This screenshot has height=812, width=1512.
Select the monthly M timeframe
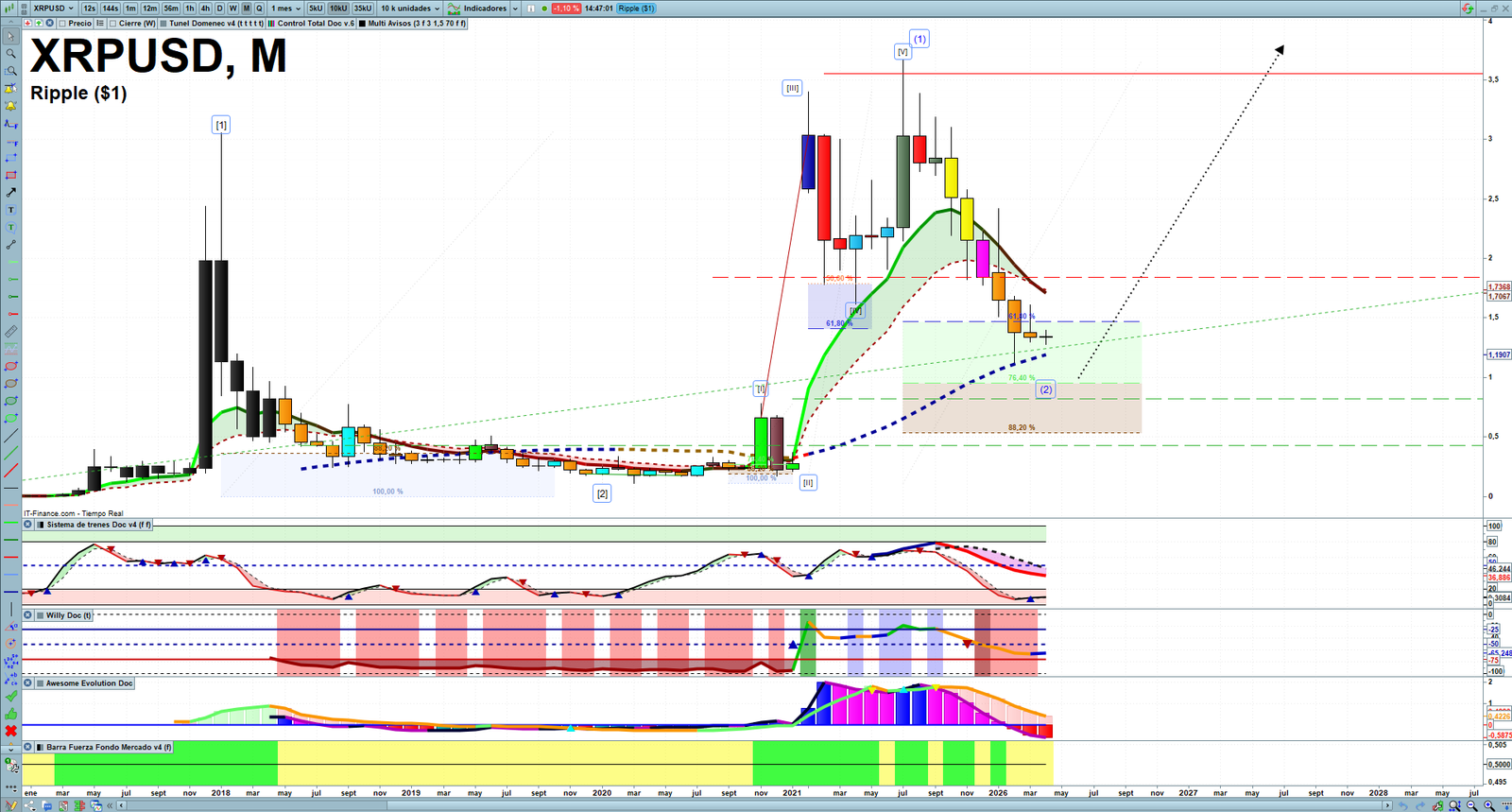click(x=247, y=9)
